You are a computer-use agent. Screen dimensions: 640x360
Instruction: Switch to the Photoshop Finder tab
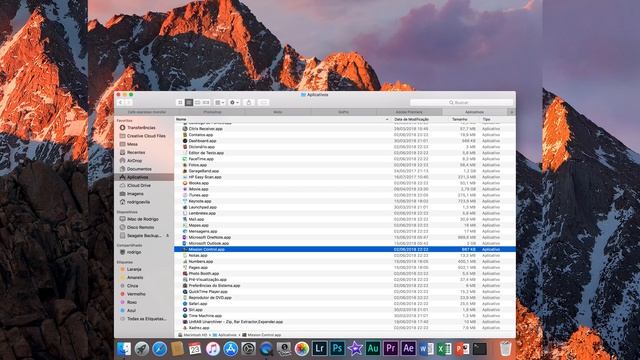coord(212,112)
